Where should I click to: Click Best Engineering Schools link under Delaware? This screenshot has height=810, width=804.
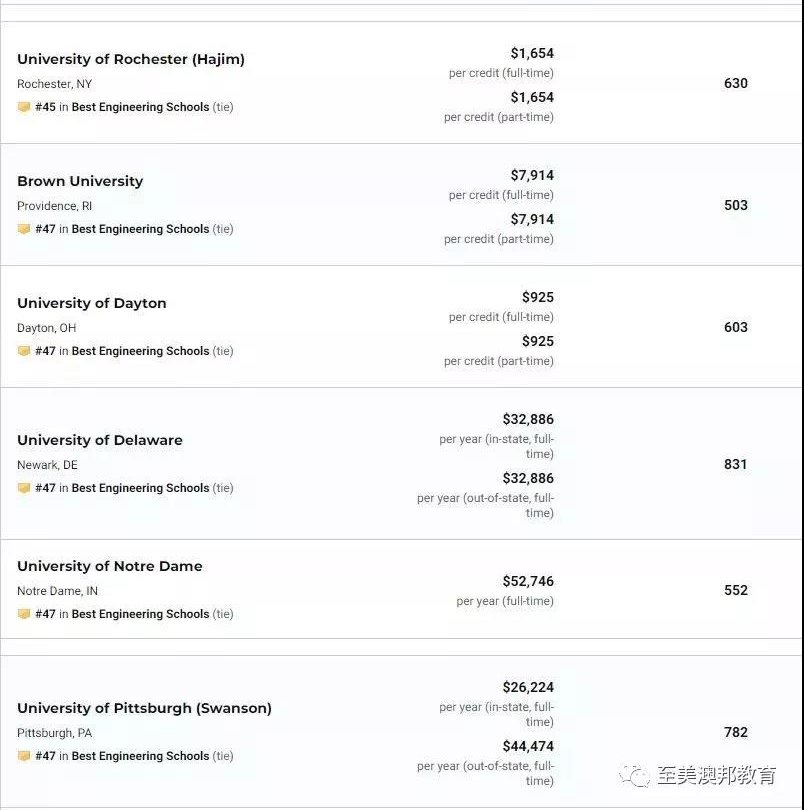tap(140, 488)
